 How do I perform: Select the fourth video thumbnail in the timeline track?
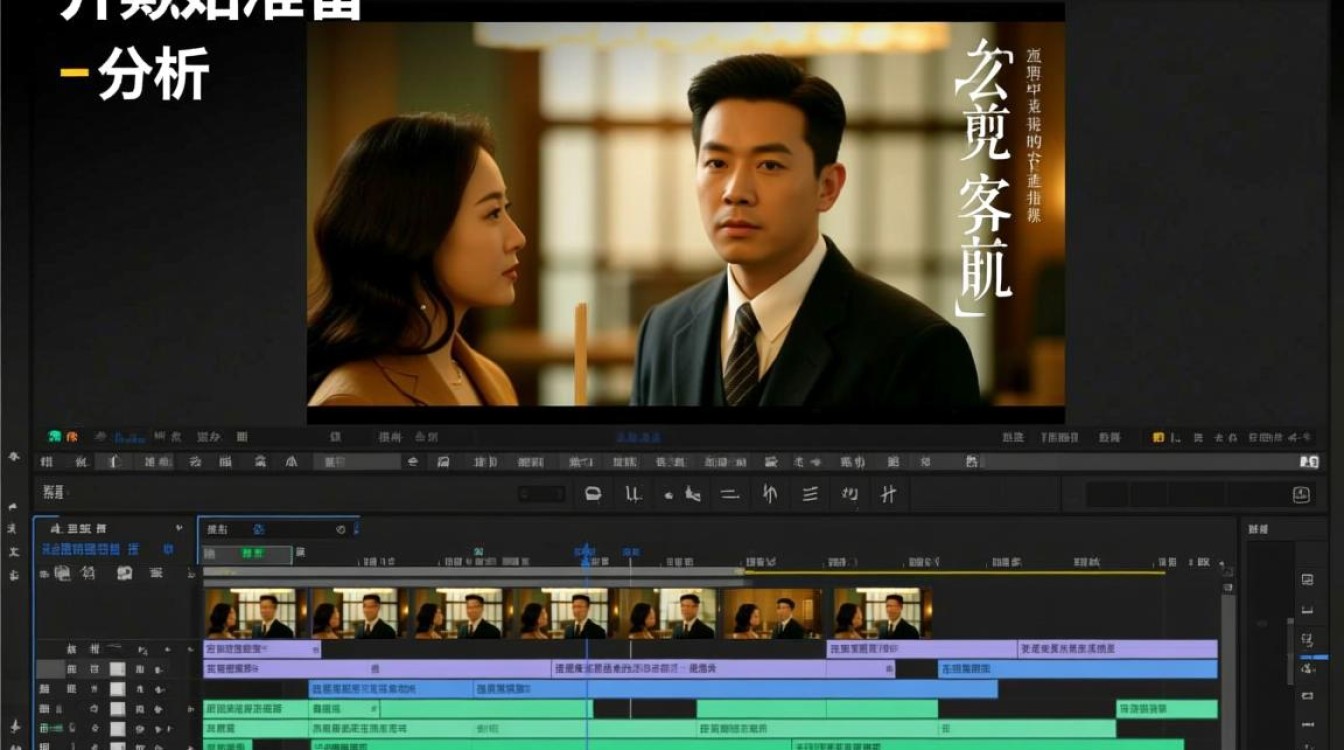(x=562, y=613)
